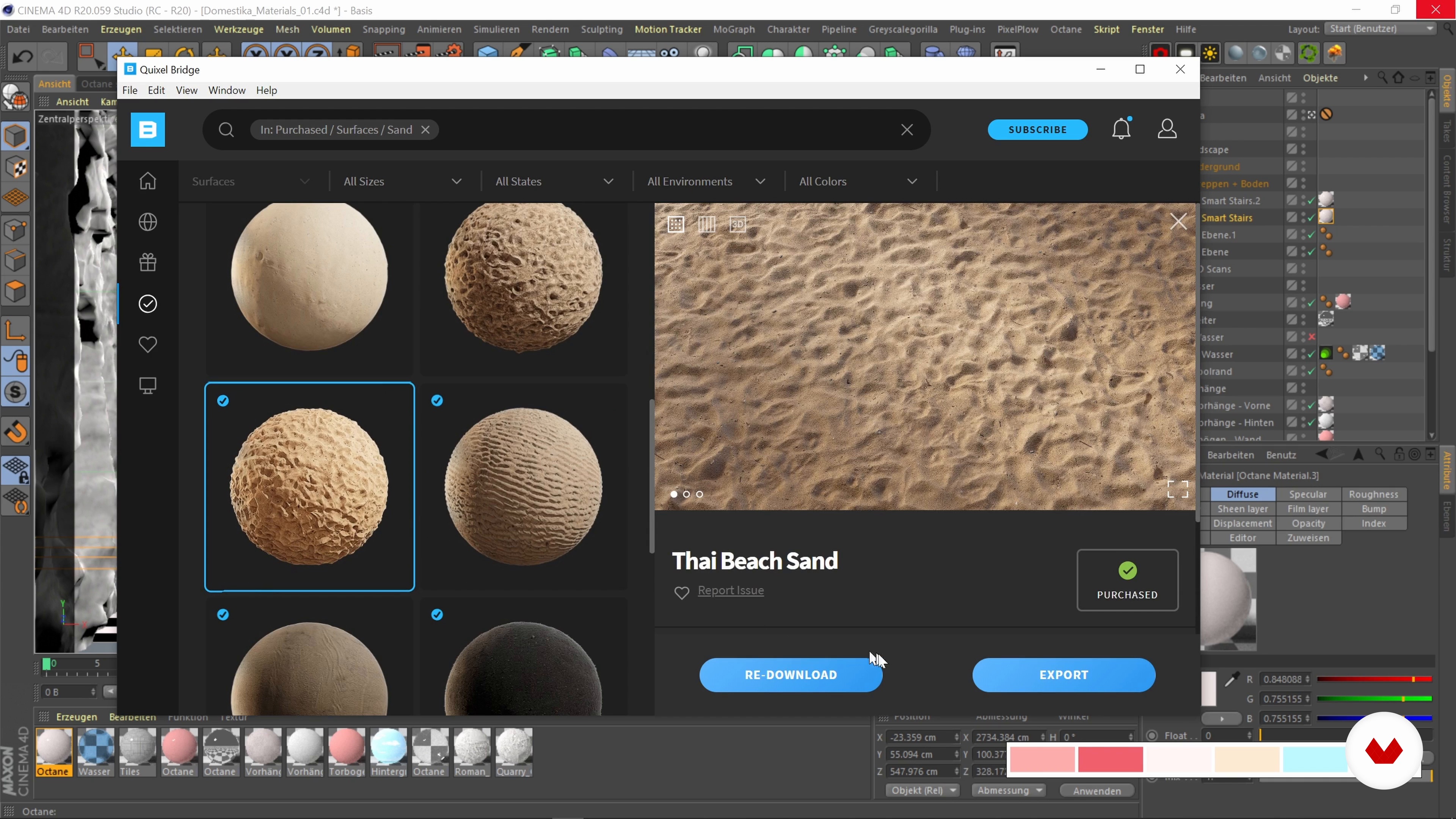Click the Quixel Bridge logo tile

coord(147,129)
